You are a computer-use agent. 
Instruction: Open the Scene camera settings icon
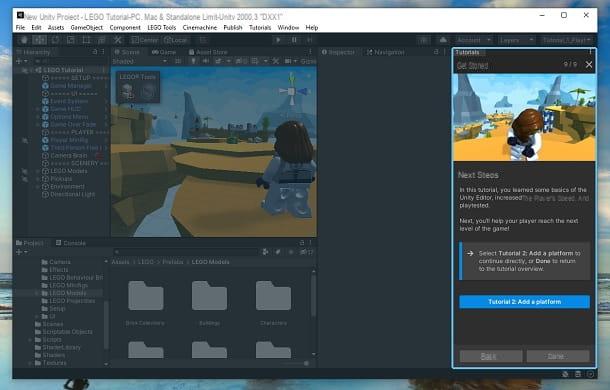[288, 61]
